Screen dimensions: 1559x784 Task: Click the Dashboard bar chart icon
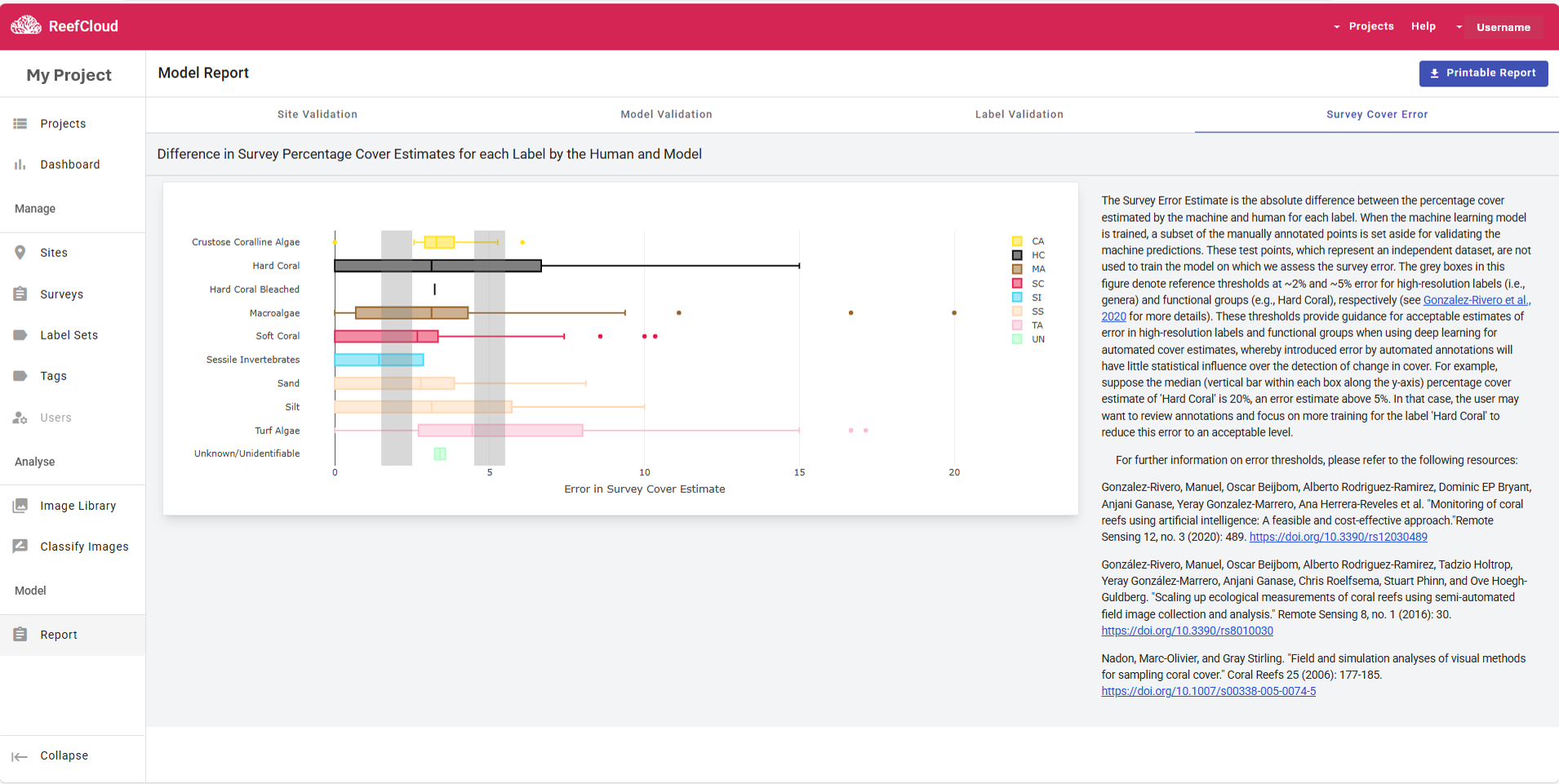click(20, 164)
